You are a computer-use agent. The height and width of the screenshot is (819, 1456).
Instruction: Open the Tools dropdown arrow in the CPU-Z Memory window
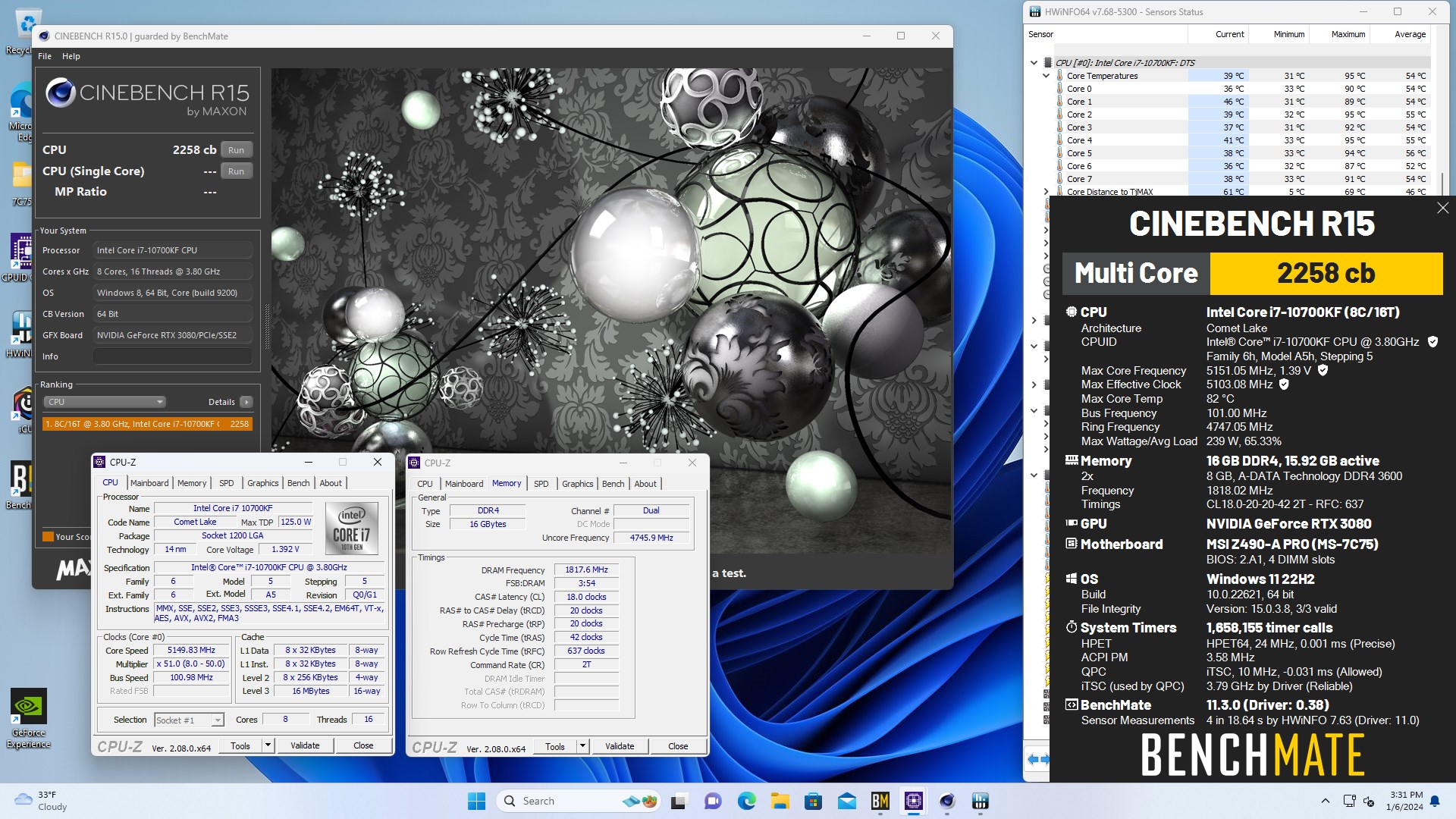[582, 746]
